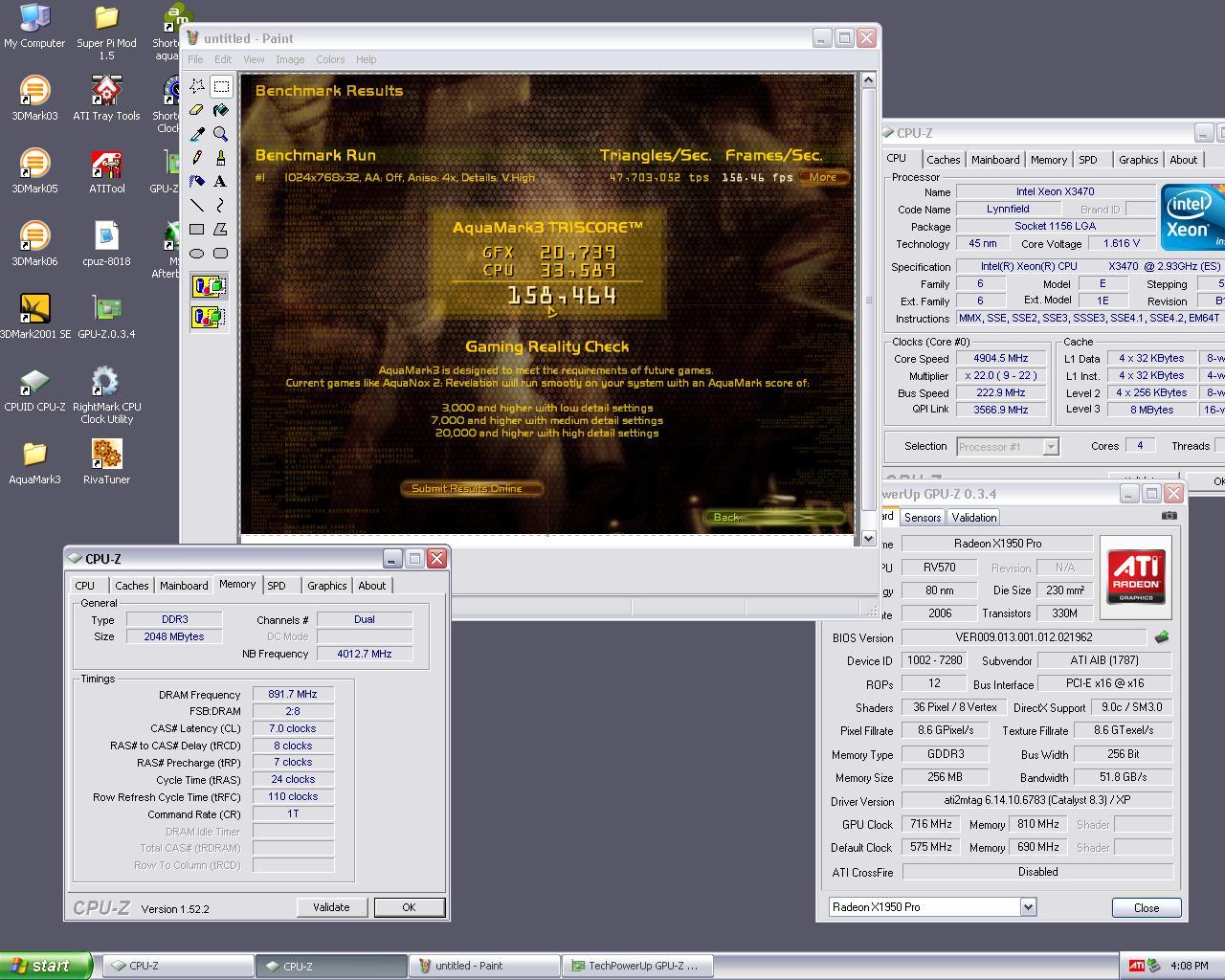Open the File menu in Paint

(195, 59)
